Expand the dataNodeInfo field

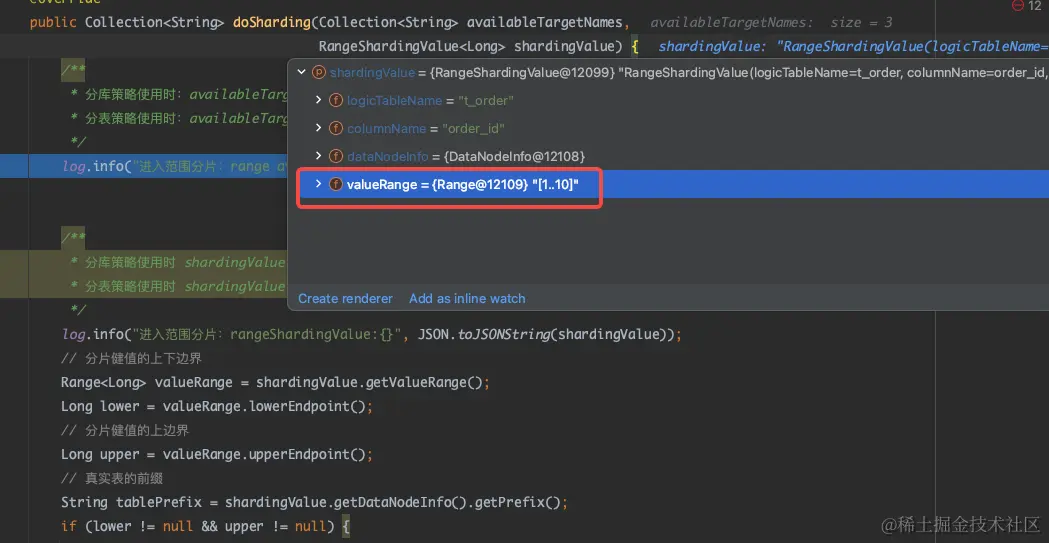pyautogui.click(x=318, y=156)
